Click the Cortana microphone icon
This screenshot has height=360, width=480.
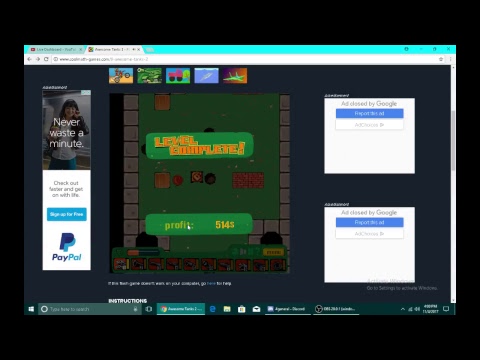coord(135,309)
